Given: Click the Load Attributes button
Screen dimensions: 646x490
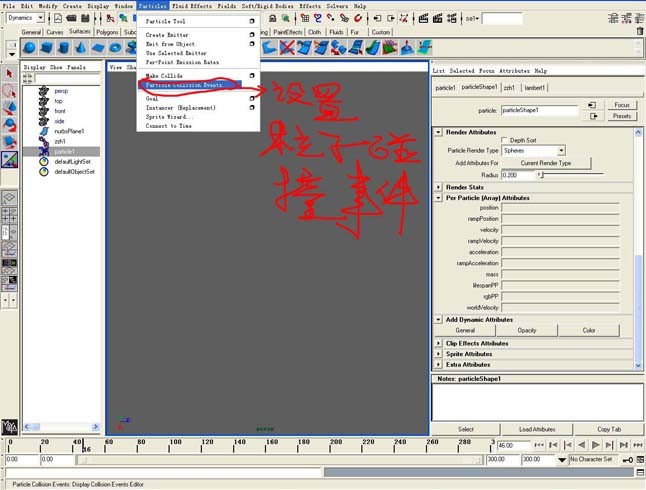Looking at the screenshot, I should pos(537,429).
